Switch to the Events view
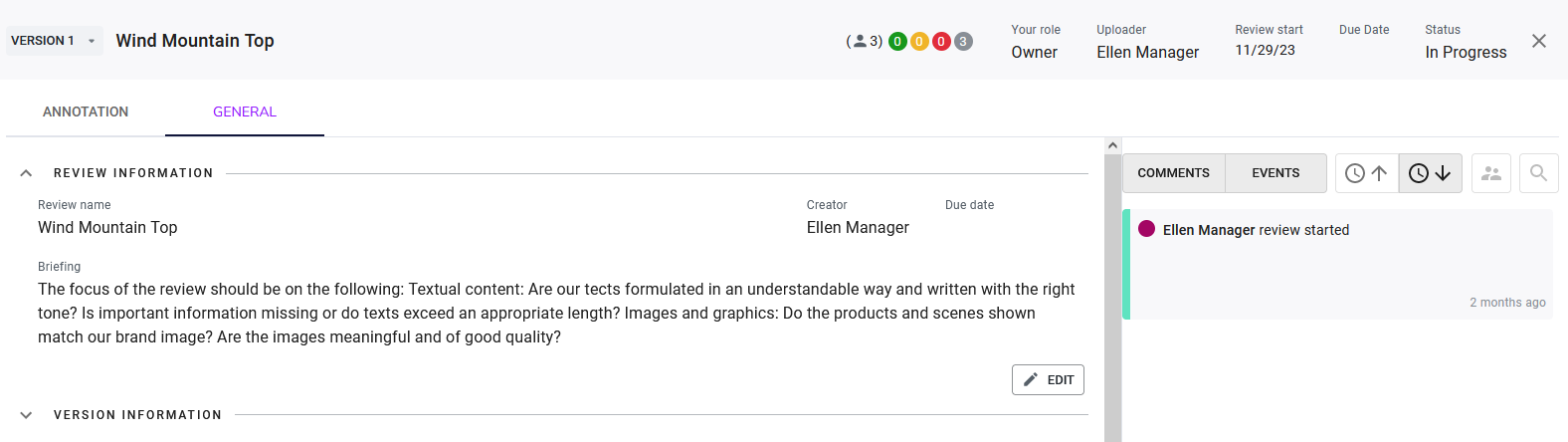This screenshot has height=442, width=1568. click(1275, 173)
